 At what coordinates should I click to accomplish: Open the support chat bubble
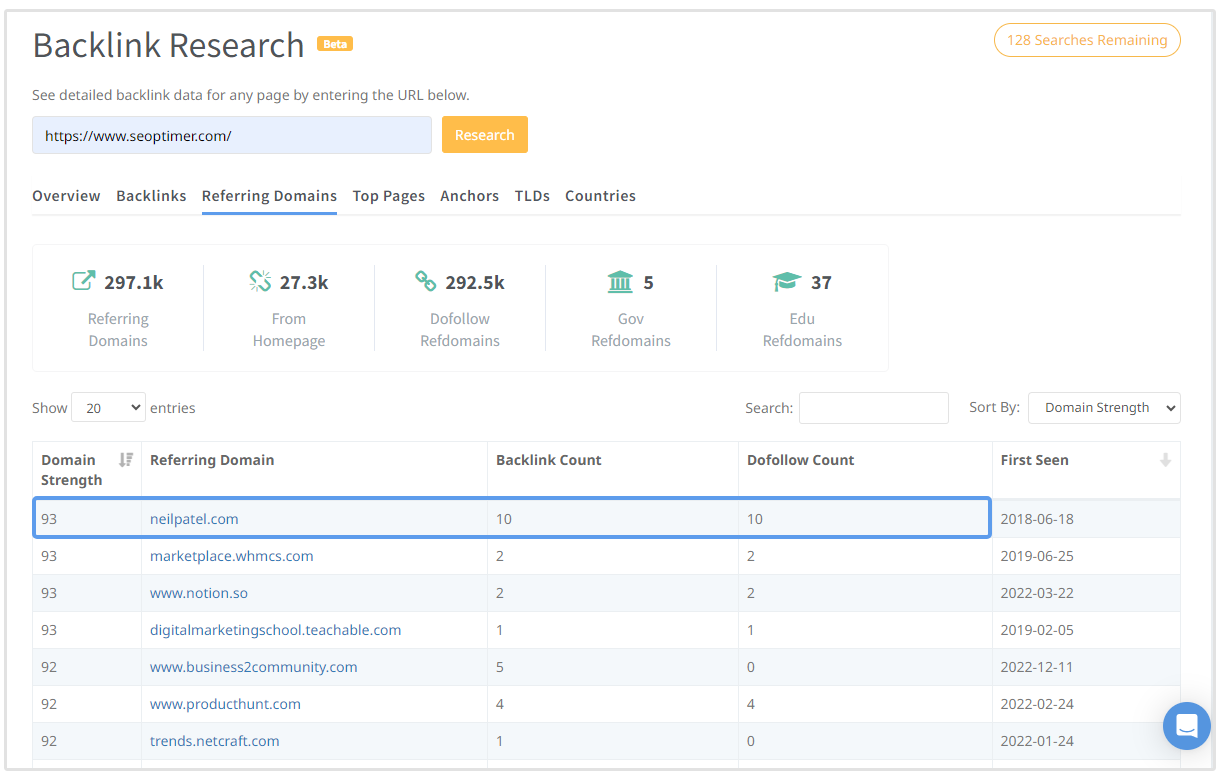click(x=1186, y=727)
